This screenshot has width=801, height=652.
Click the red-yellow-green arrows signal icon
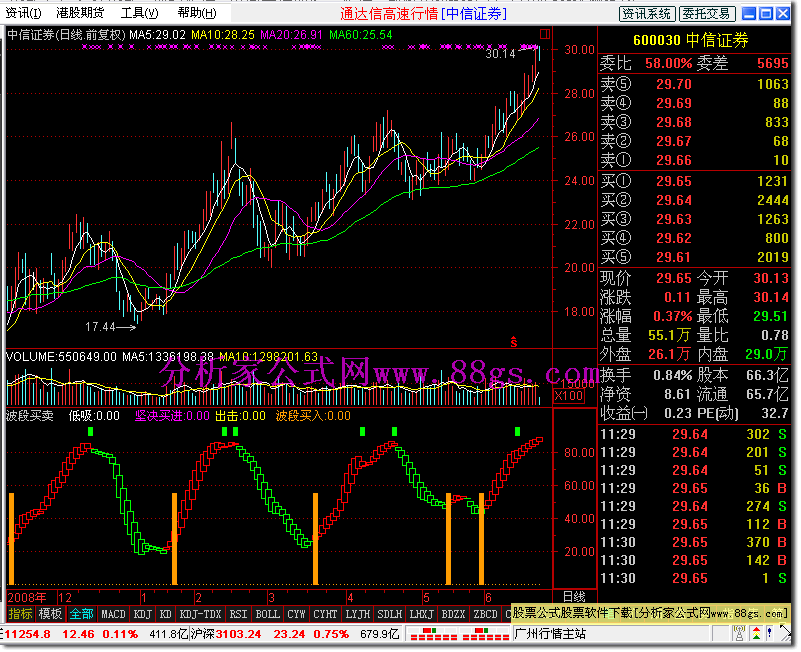(x=756, y=634)
